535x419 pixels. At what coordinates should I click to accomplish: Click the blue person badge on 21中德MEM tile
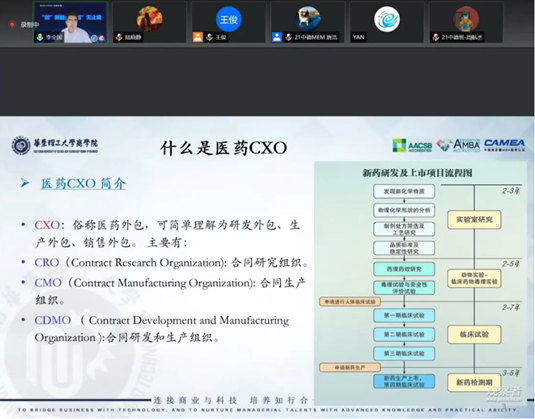point(277,37)
